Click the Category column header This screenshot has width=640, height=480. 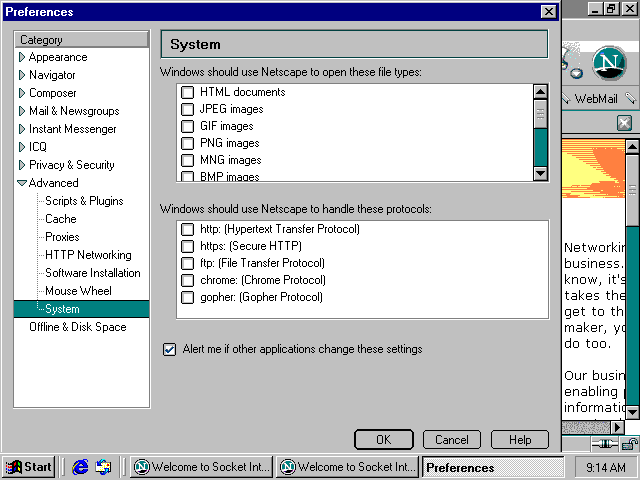tap(82, 40)
